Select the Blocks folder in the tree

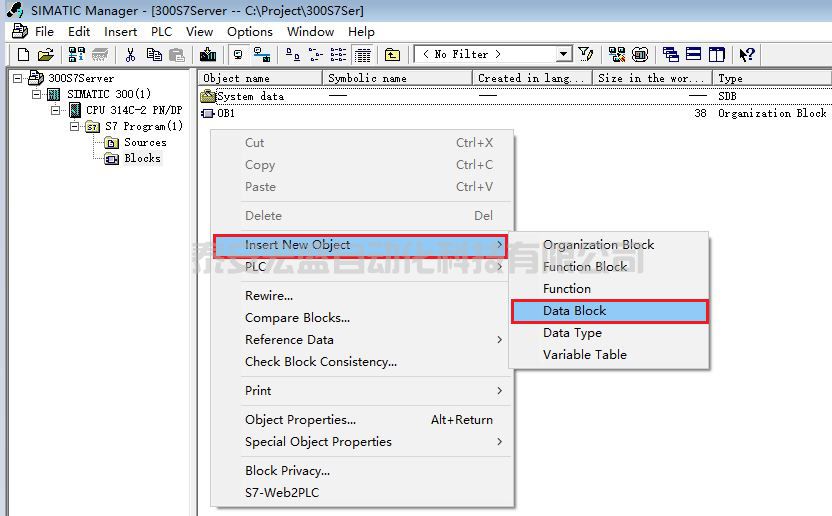142,158
